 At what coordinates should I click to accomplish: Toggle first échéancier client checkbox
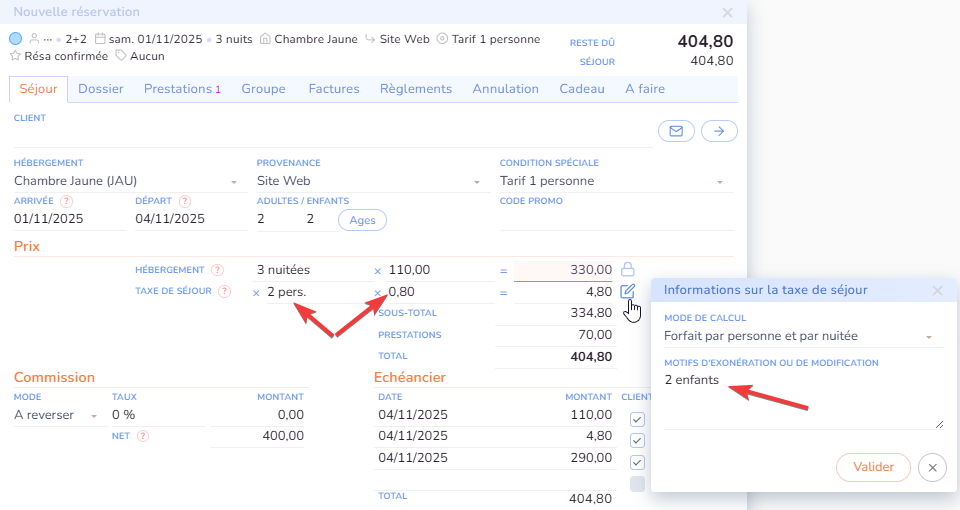tap(637, 419)
